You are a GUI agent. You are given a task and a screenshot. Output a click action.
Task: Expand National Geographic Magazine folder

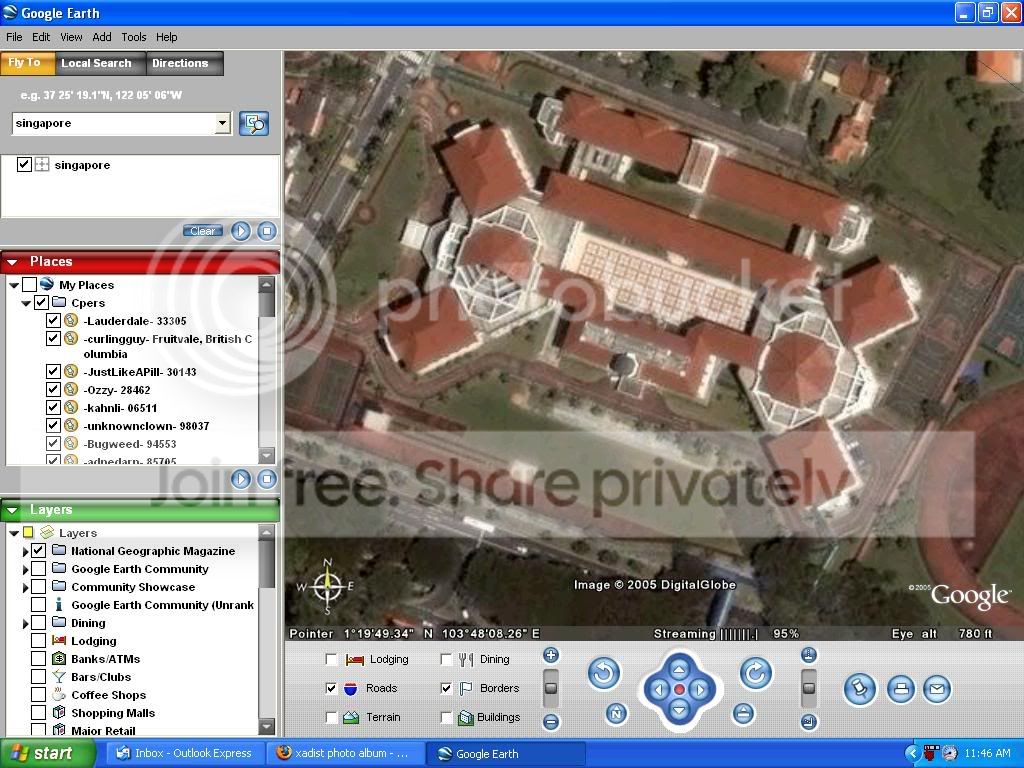tap(25, 551)
